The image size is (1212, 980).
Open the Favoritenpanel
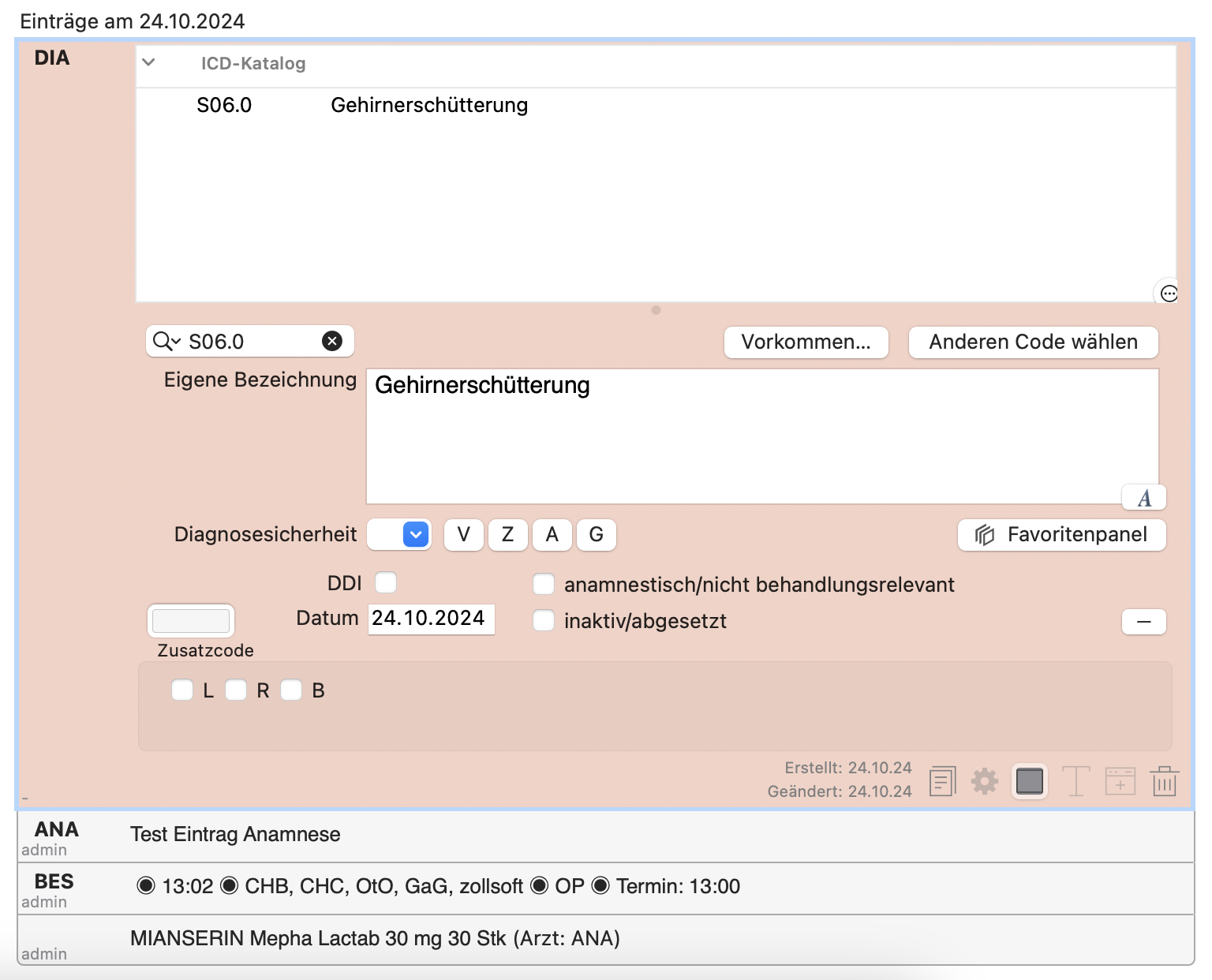tap(1061, 534)
